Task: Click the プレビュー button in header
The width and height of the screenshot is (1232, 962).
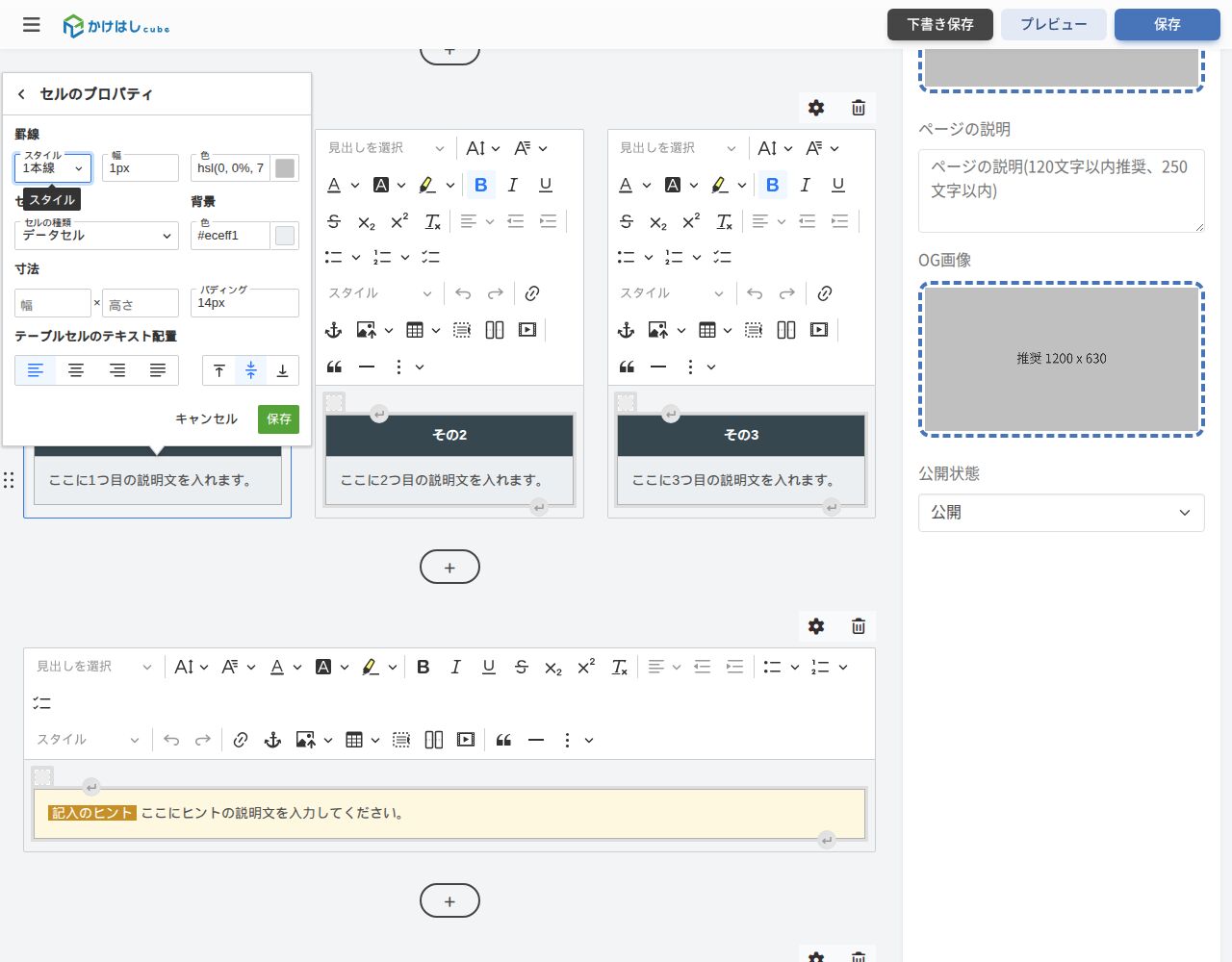Action: tap(1054, 25)
